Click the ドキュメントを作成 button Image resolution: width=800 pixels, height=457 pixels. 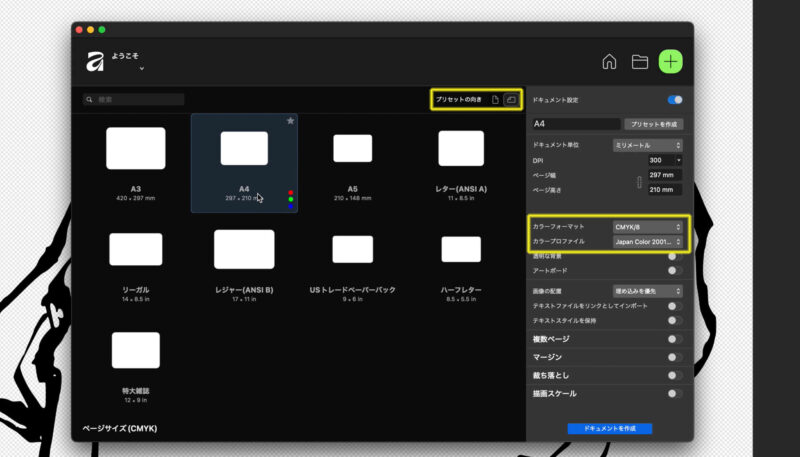tap(610, 428)
